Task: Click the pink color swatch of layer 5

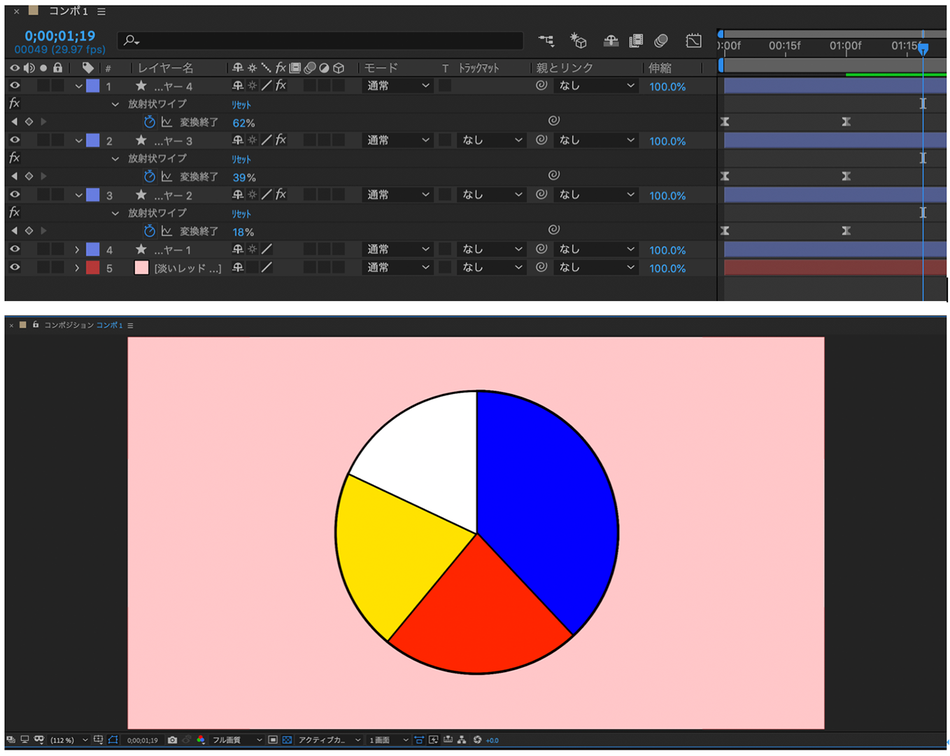Action: (x=141, y=268)
